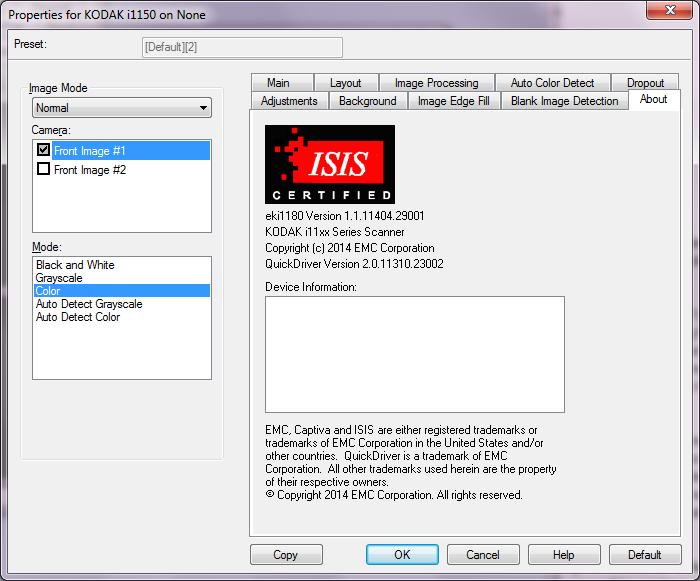Choose Grayscale mode
Screen dimensions: 700x581
[x=122, y=278]
